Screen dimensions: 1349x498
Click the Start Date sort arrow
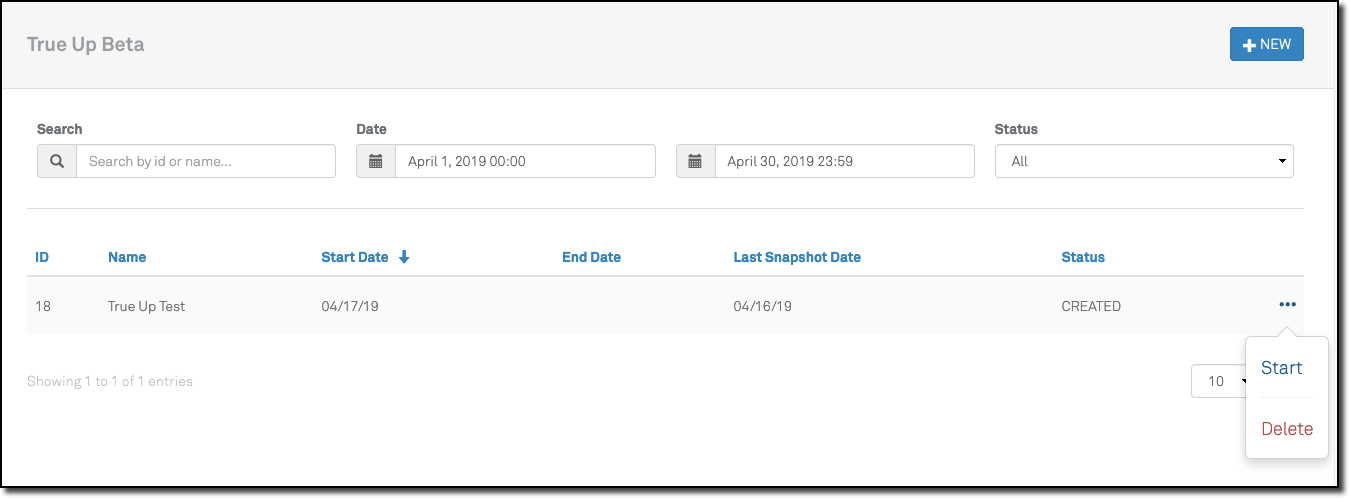pyautogui.click(x=404, y=257)
